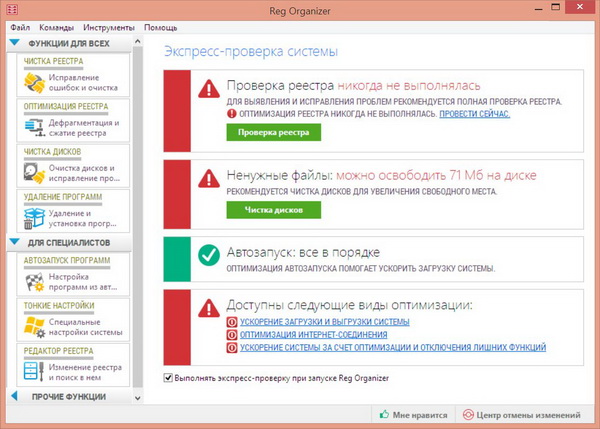Screen dimensions: 600x429
Task: Open the Команды menu
Action: 56,28
